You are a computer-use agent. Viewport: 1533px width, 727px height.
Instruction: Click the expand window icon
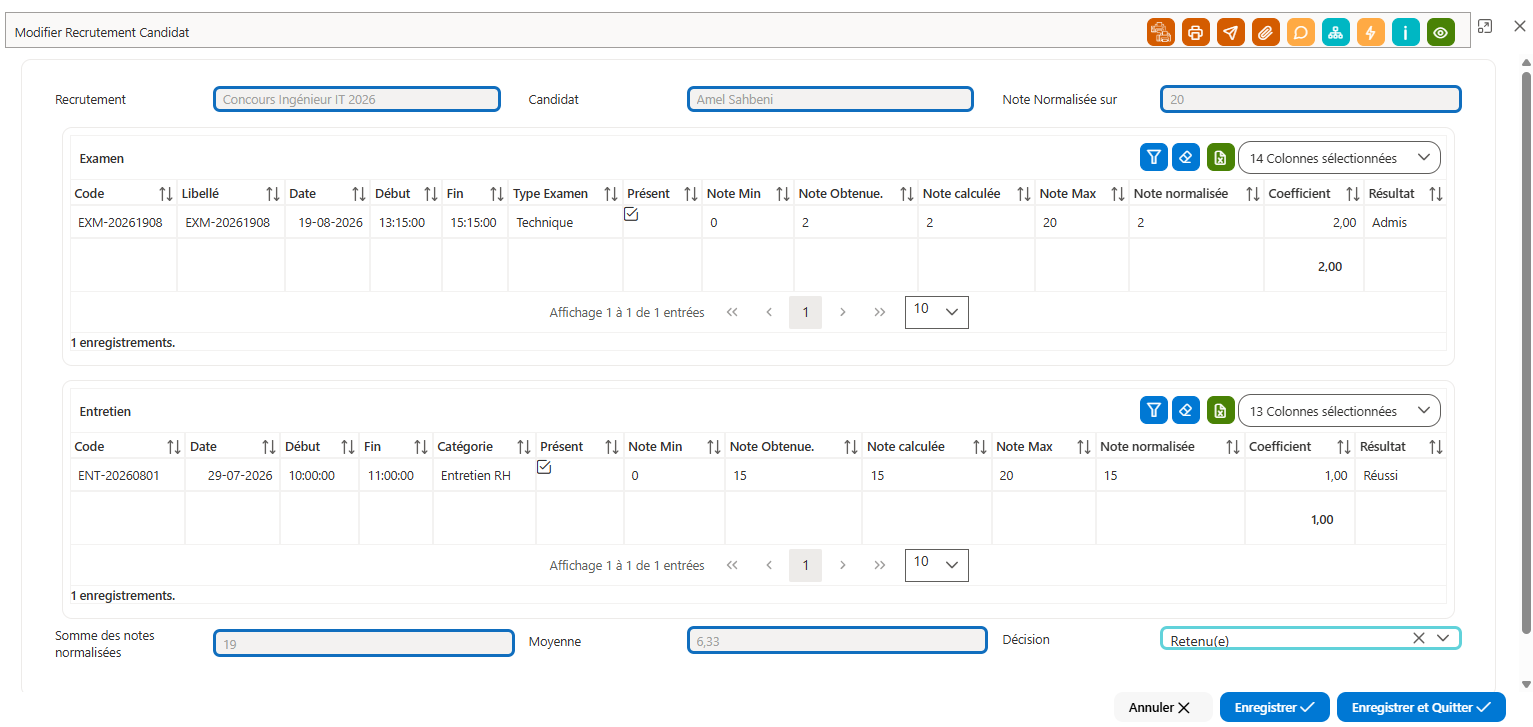point(1485,27)
